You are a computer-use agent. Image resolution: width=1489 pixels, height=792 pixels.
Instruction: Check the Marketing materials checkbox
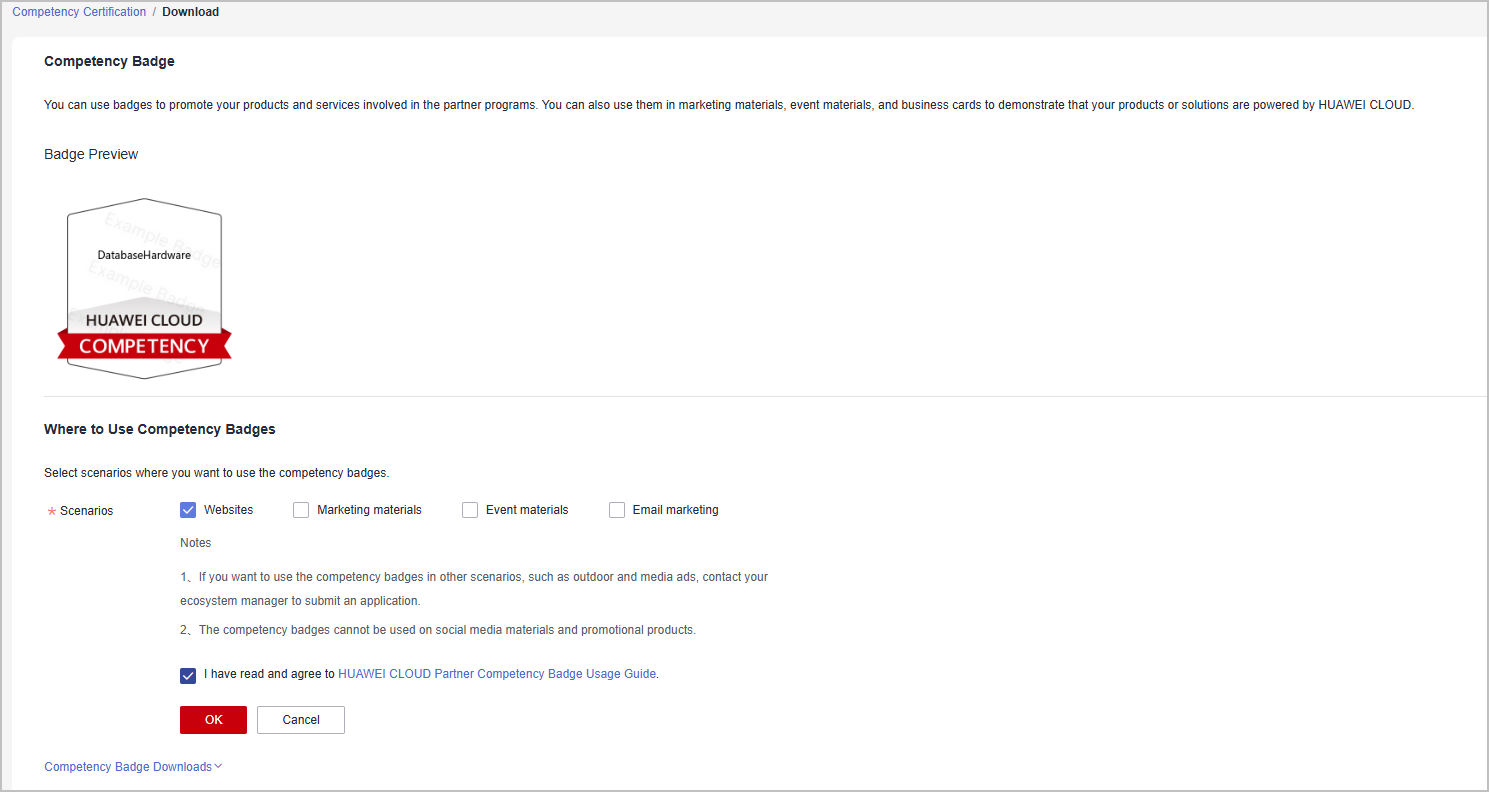(x=301, y=510)
